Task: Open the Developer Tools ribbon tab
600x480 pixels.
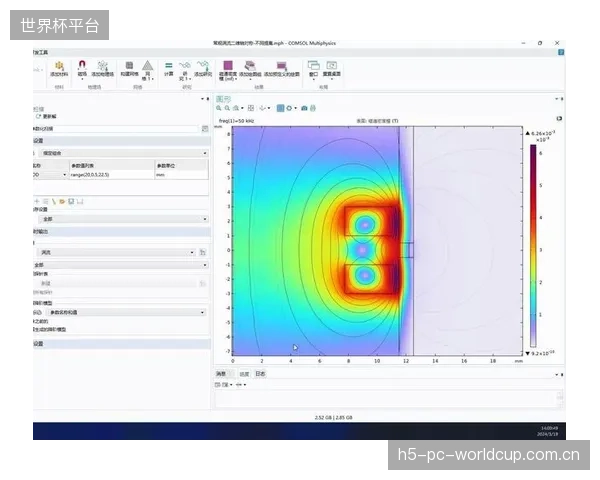Action: (x=41, y=52)
